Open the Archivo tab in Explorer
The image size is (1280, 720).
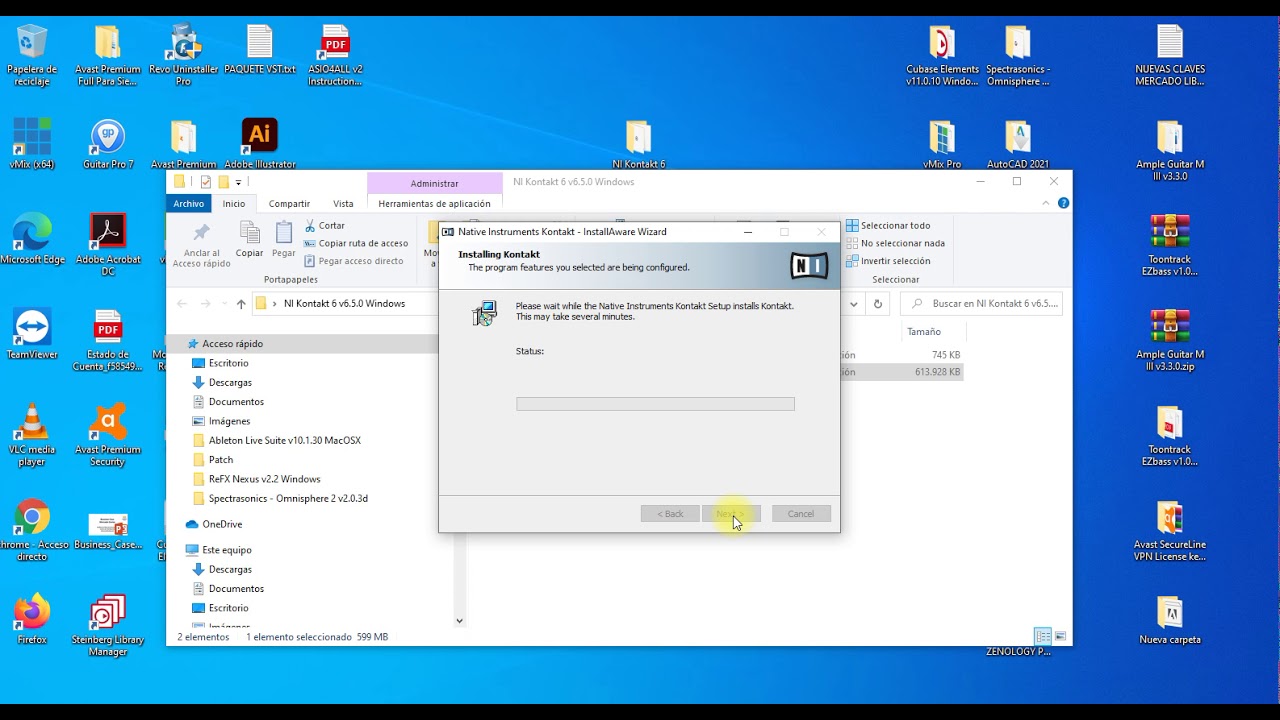(188, 203)
